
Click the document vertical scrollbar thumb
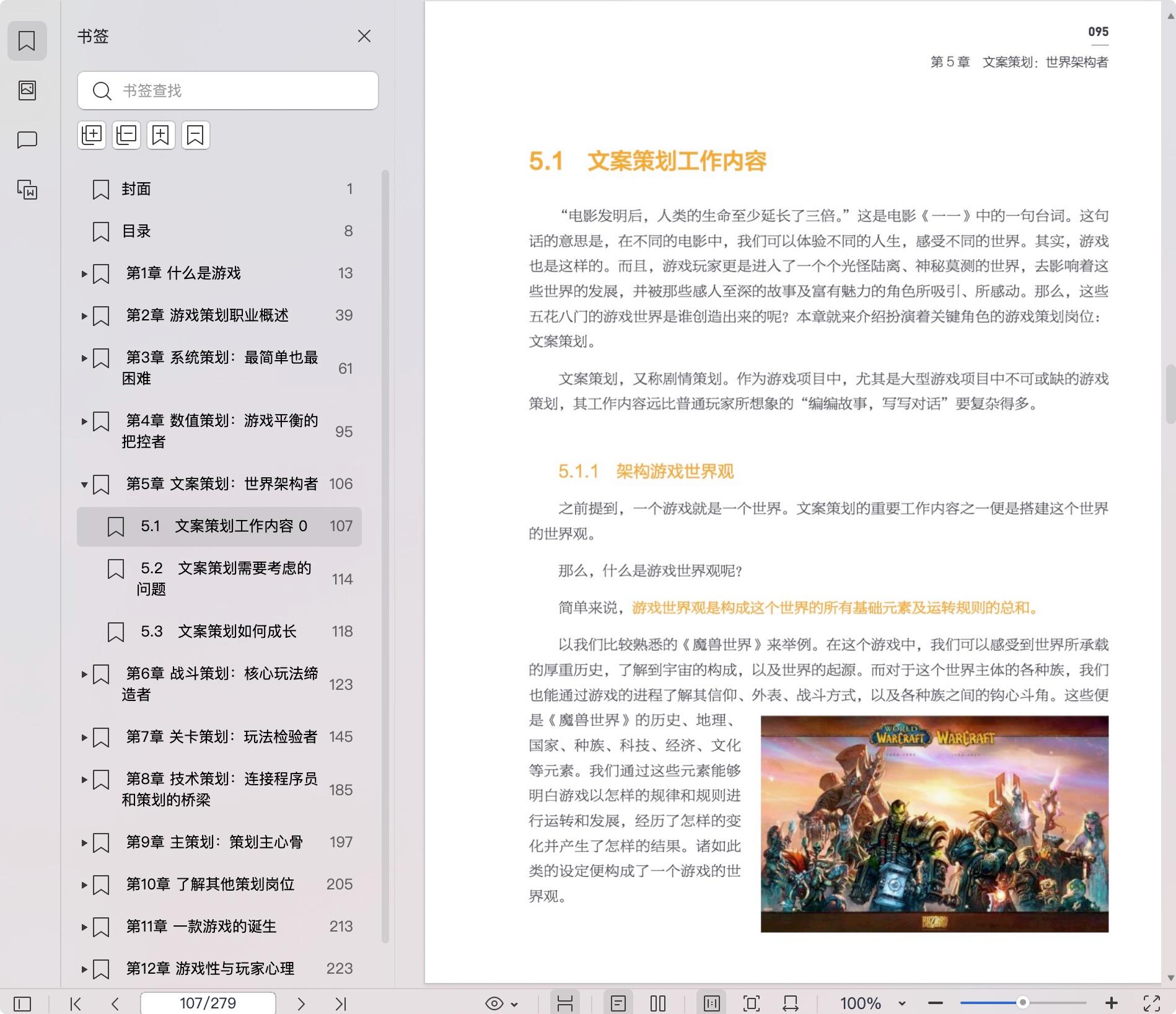tap(1170, 394)
